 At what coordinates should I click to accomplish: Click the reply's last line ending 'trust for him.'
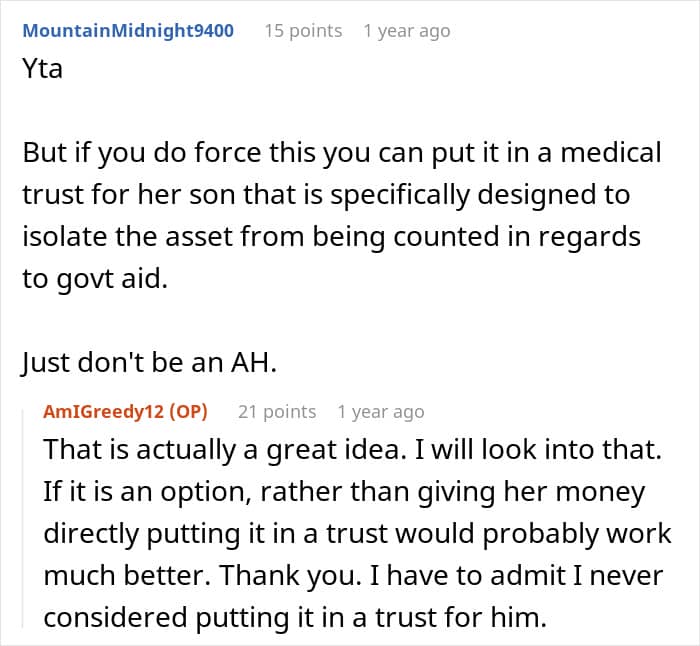295,618
